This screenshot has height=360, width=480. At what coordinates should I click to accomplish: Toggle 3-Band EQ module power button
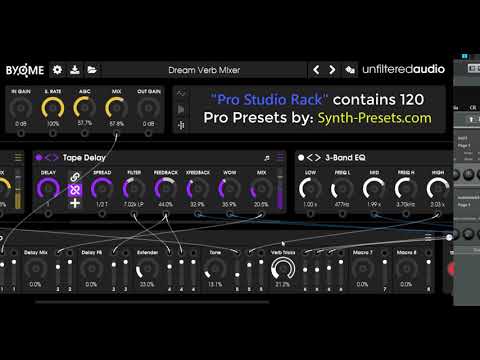[x=301, y=157]
